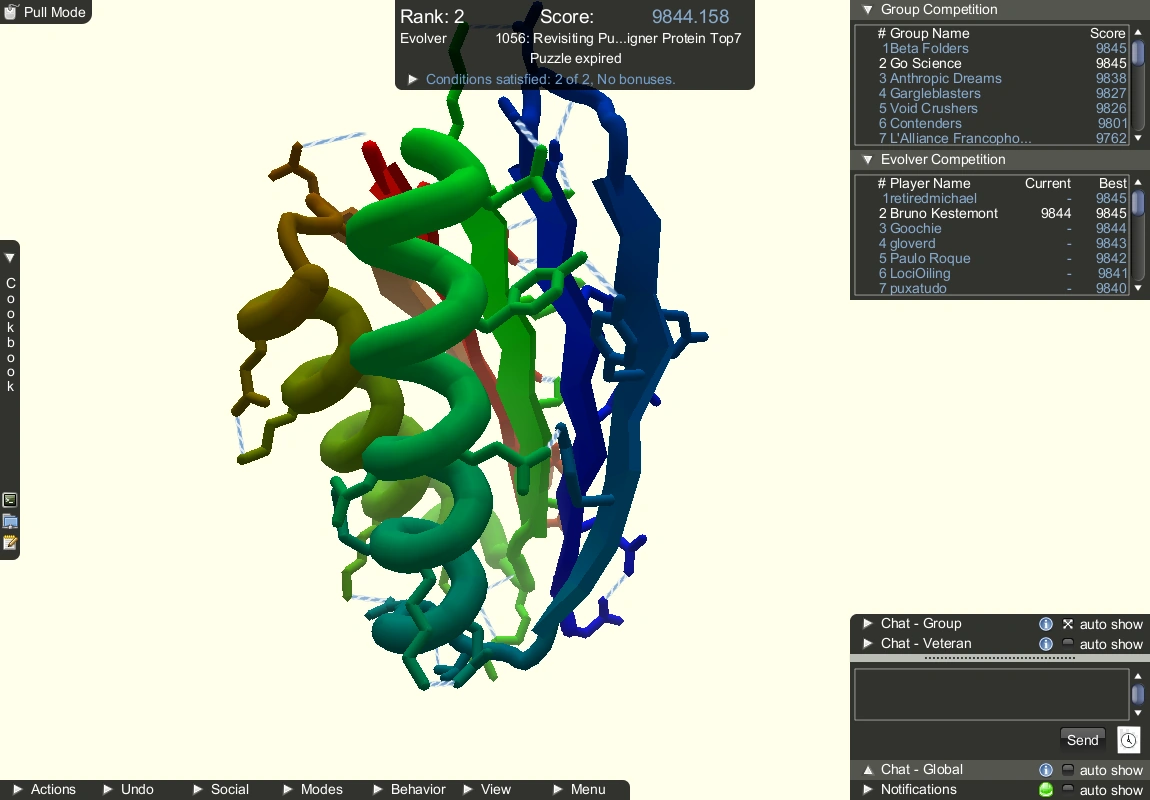Image resolution: width=1150 pixels, height=800 pixels.
Task: Click the info icon beside Chat - Global
Action: [1046, 770]
